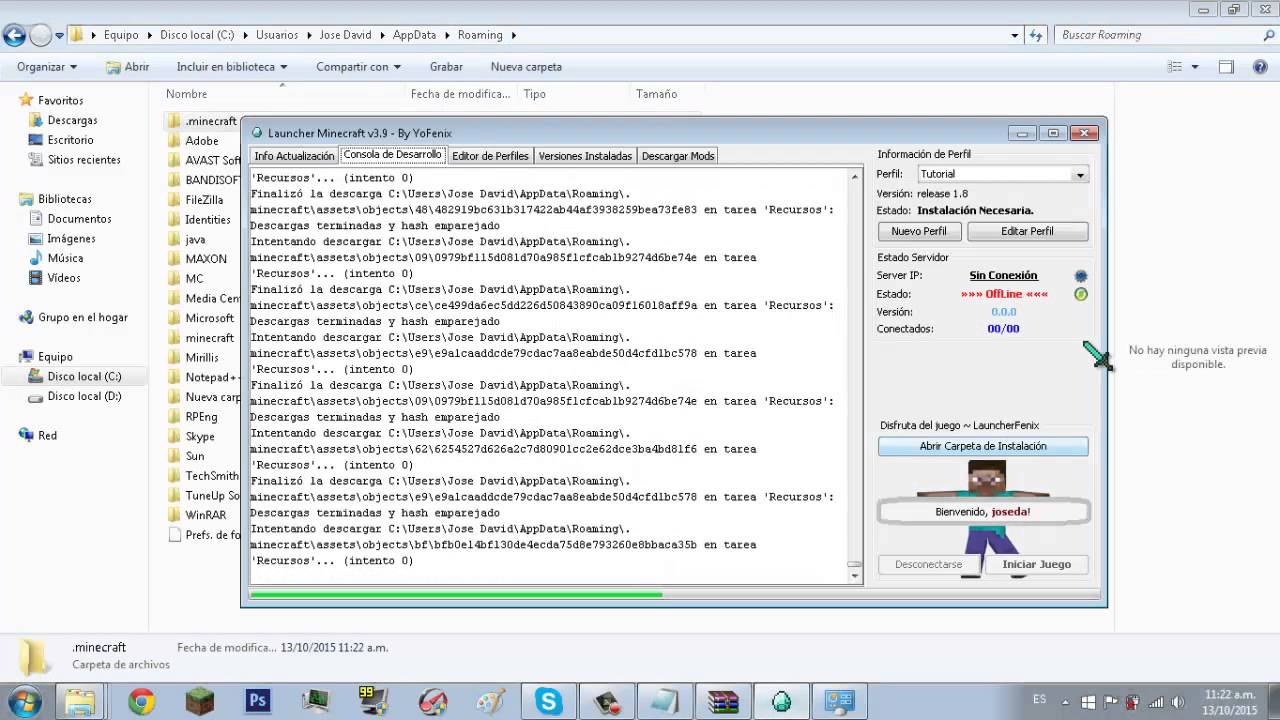Click Jose David in the address breadcrumb

[345, 35]
